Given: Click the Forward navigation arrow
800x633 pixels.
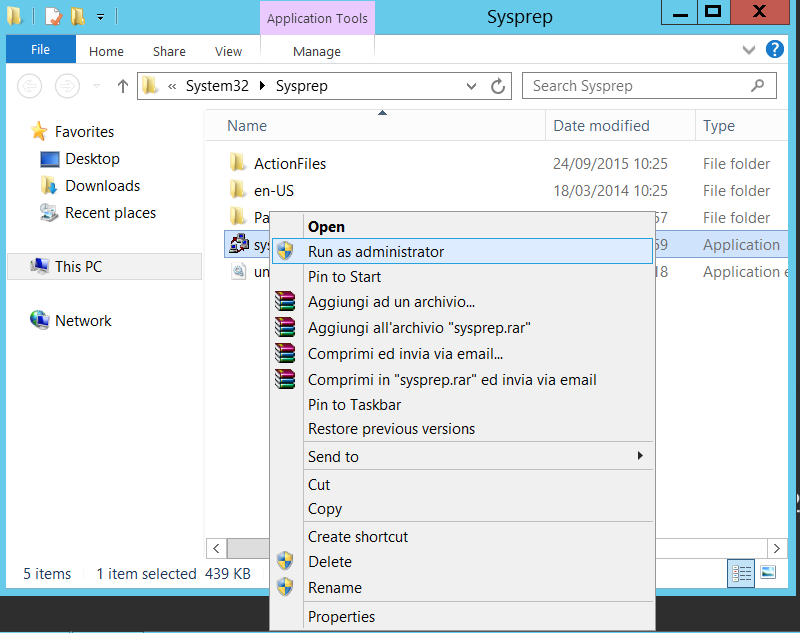Looking at the screenshot, I should (67, 86).
